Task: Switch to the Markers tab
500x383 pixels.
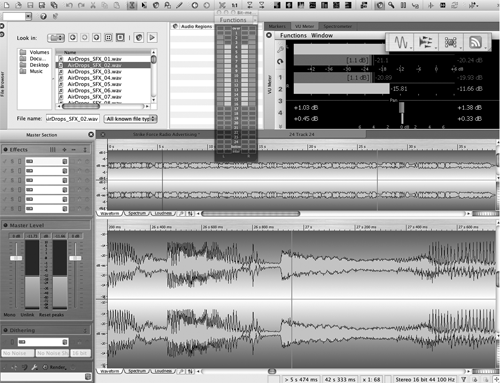Action: [277, 26]
